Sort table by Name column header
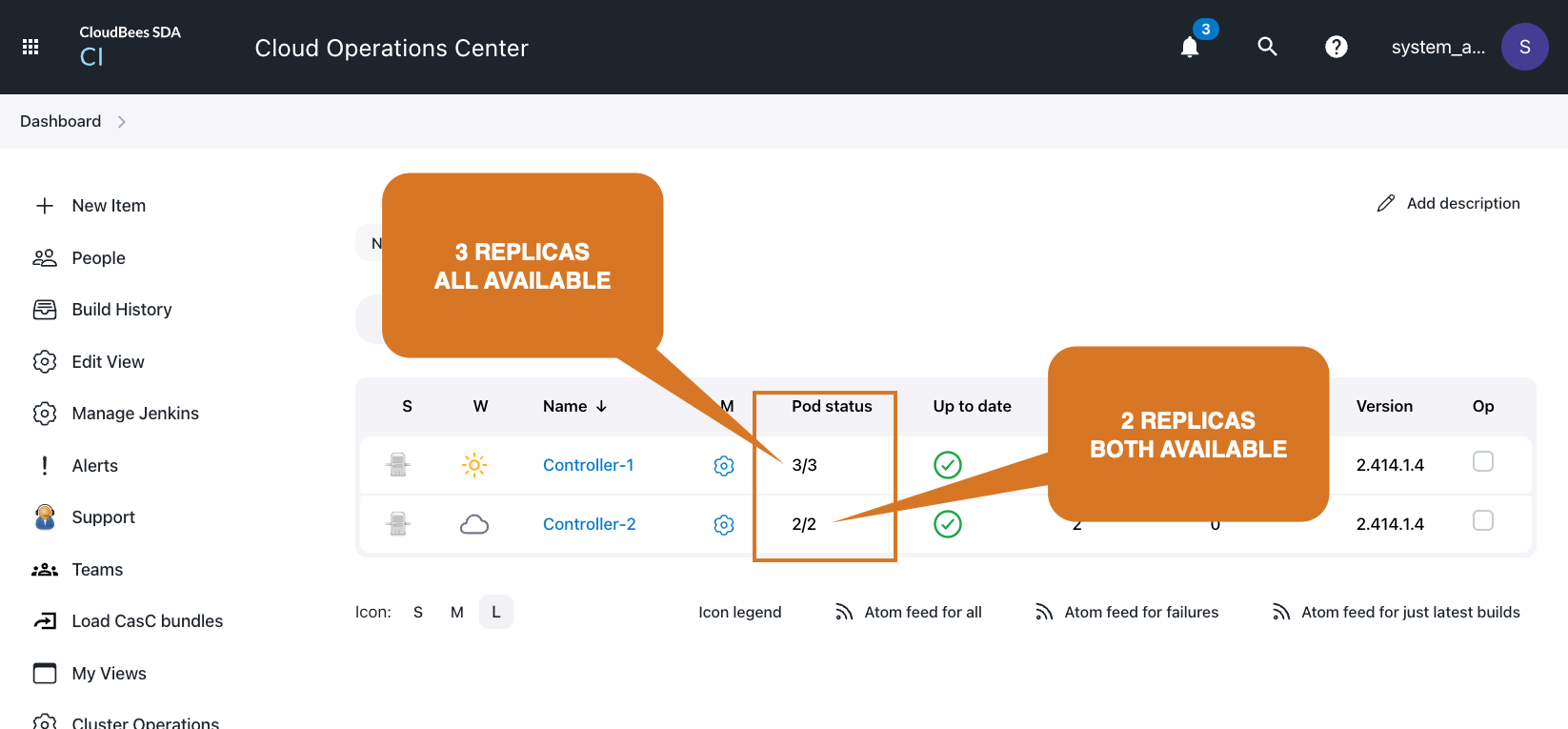 574,406
